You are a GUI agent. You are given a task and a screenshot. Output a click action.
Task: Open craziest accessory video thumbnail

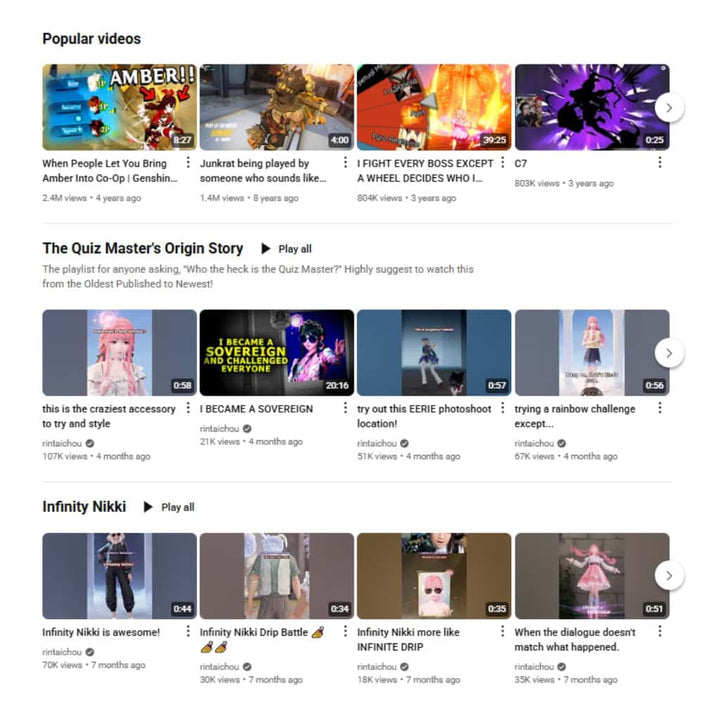coord(119,353)
